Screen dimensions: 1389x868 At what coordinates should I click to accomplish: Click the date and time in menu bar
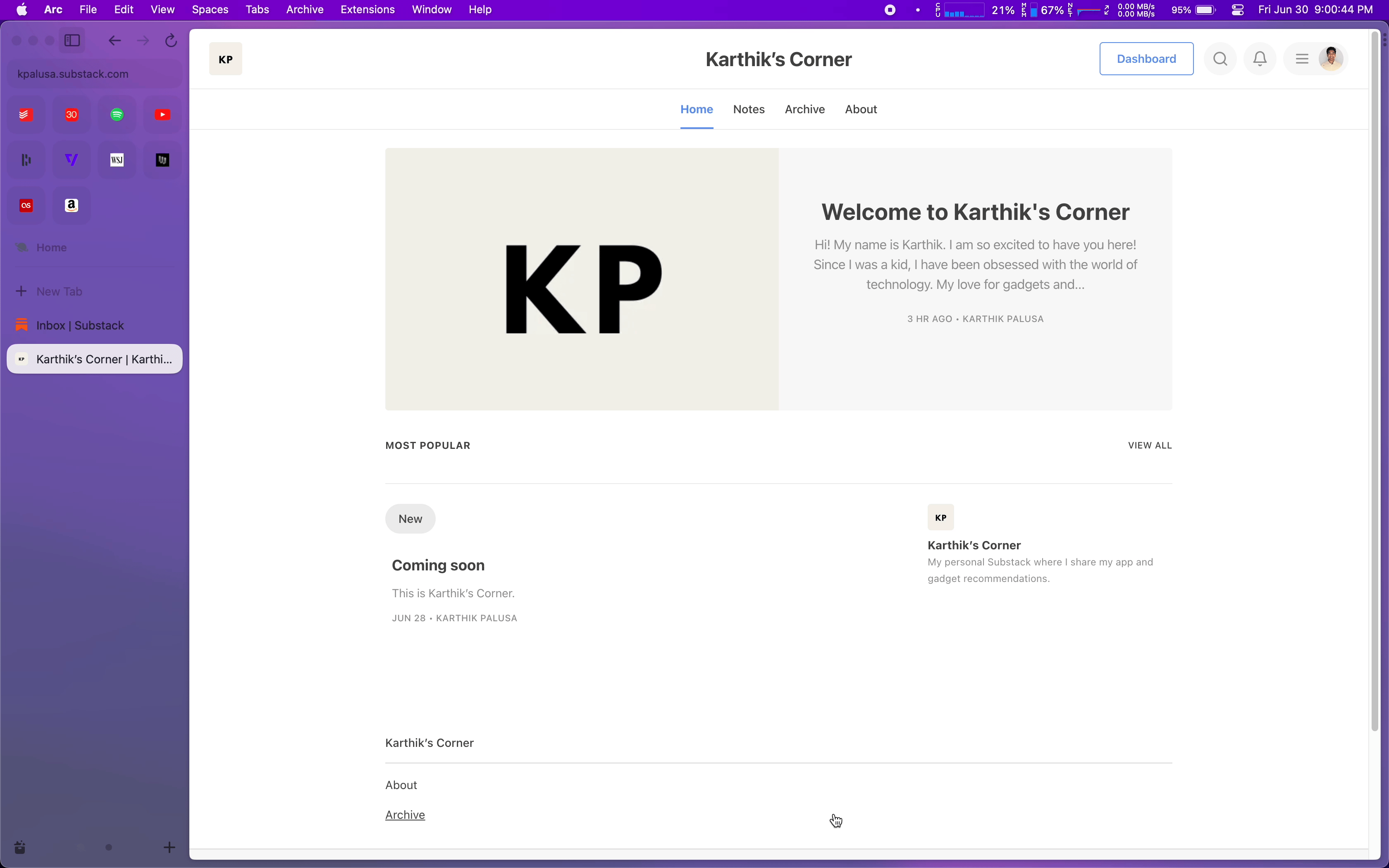[x=1316, y=10]
